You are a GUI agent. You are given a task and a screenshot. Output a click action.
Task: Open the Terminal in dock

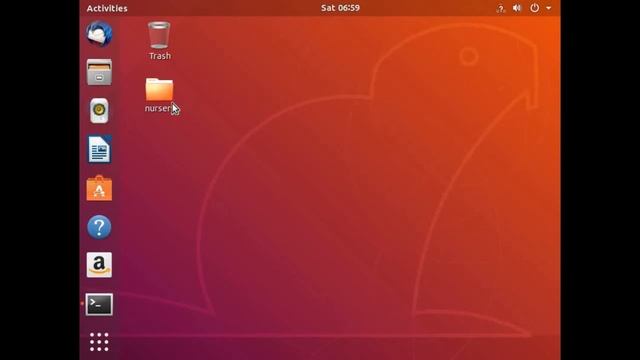tap(99, 304)
